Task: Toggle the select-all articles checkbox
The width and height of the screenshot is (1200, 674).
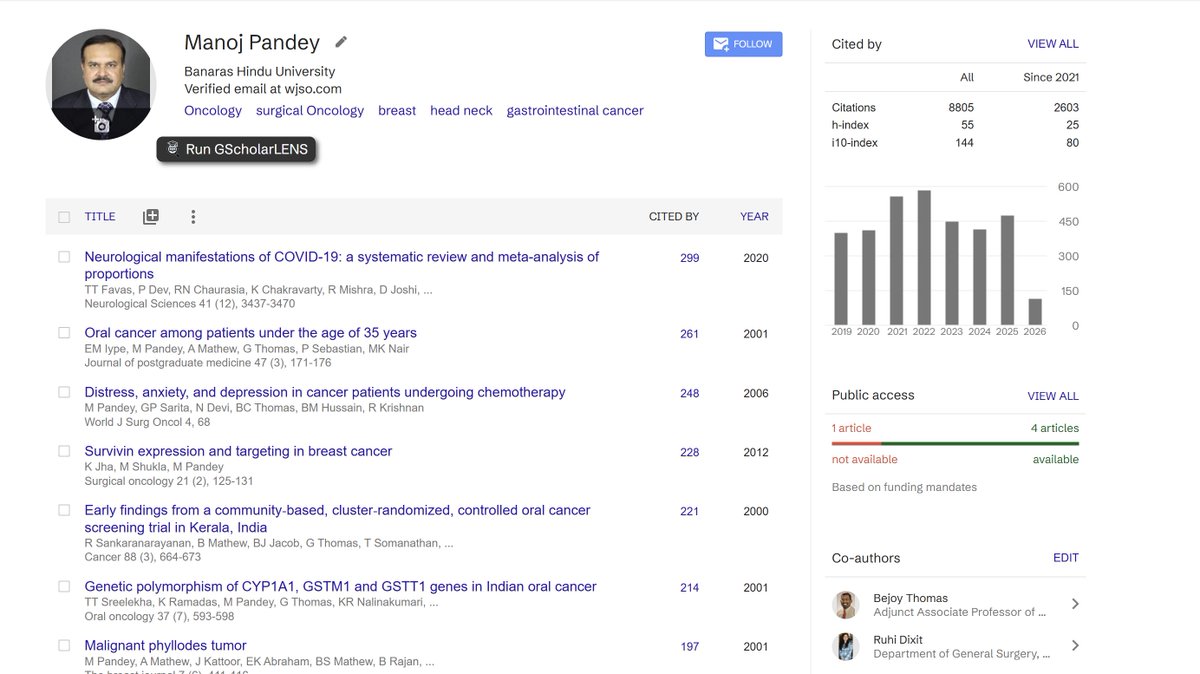Action: (64, 217)
